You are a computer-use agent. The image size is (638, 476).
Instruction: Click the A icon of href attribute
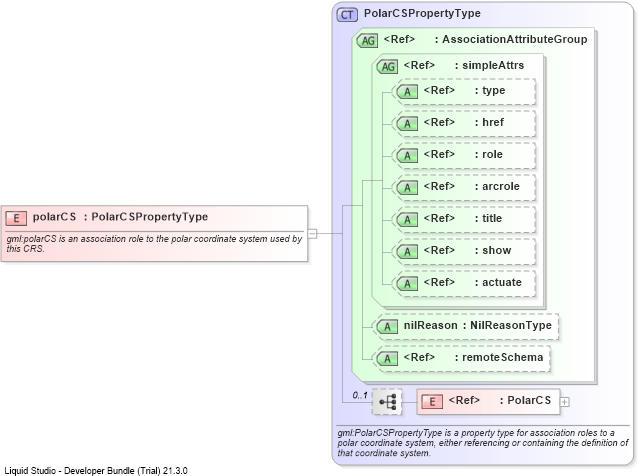pos(407,124)
